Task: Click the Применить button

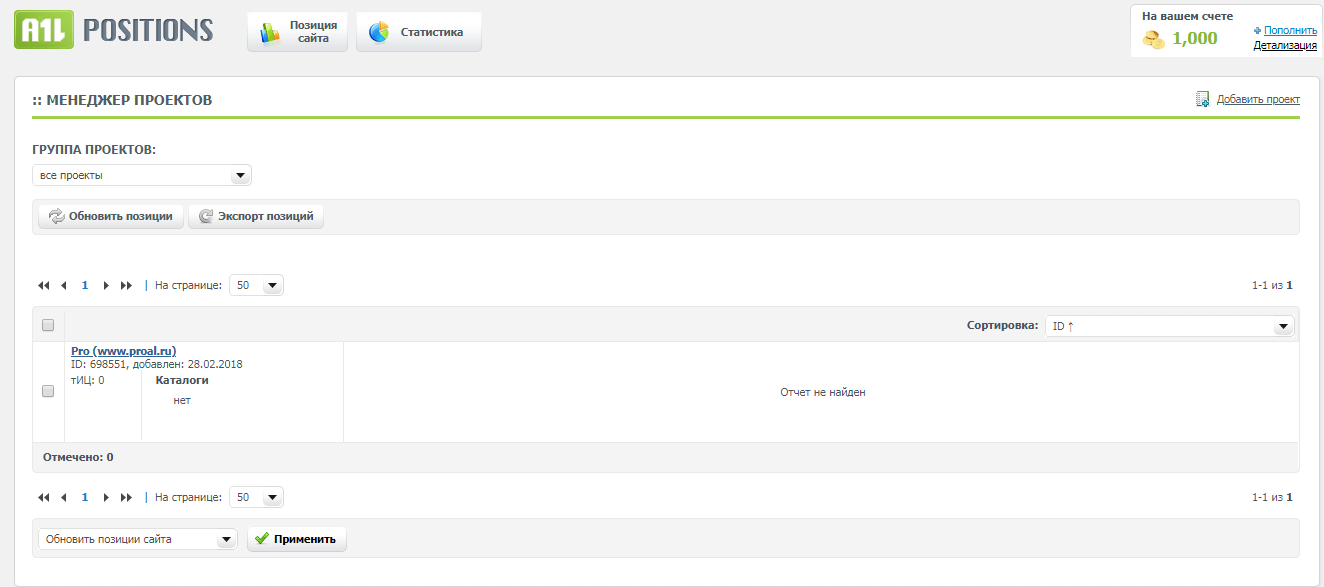Action: 297,539
